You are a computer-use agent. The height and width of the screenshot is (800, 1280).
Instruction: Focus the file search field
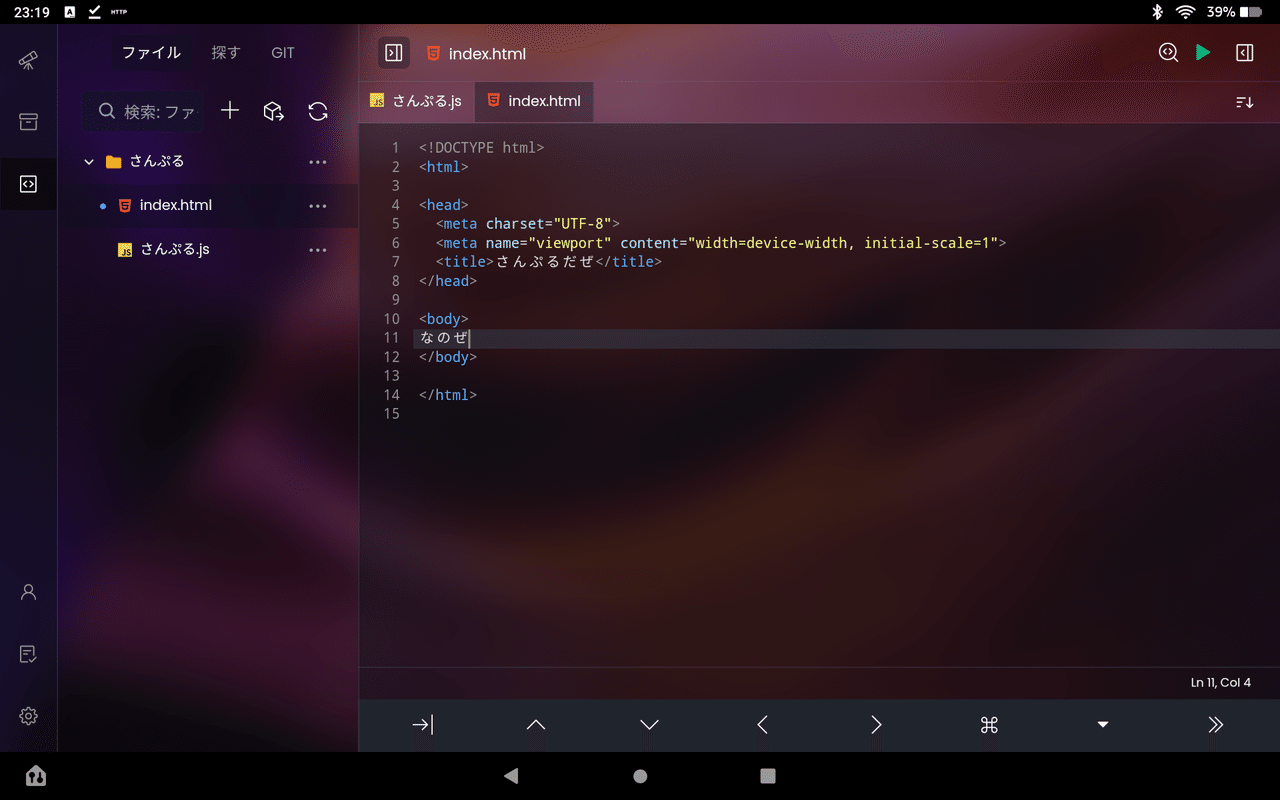click(144, 111)
